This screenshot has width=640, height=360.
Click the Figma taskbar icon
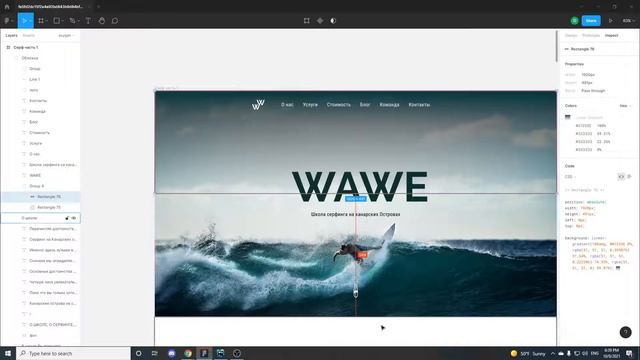[204, 353]
